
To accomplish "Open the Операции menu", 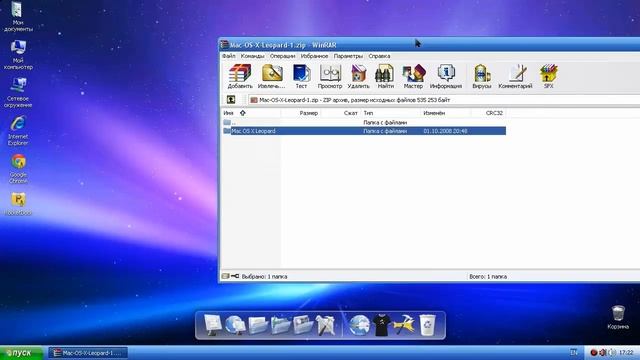I will pos(282,56).
